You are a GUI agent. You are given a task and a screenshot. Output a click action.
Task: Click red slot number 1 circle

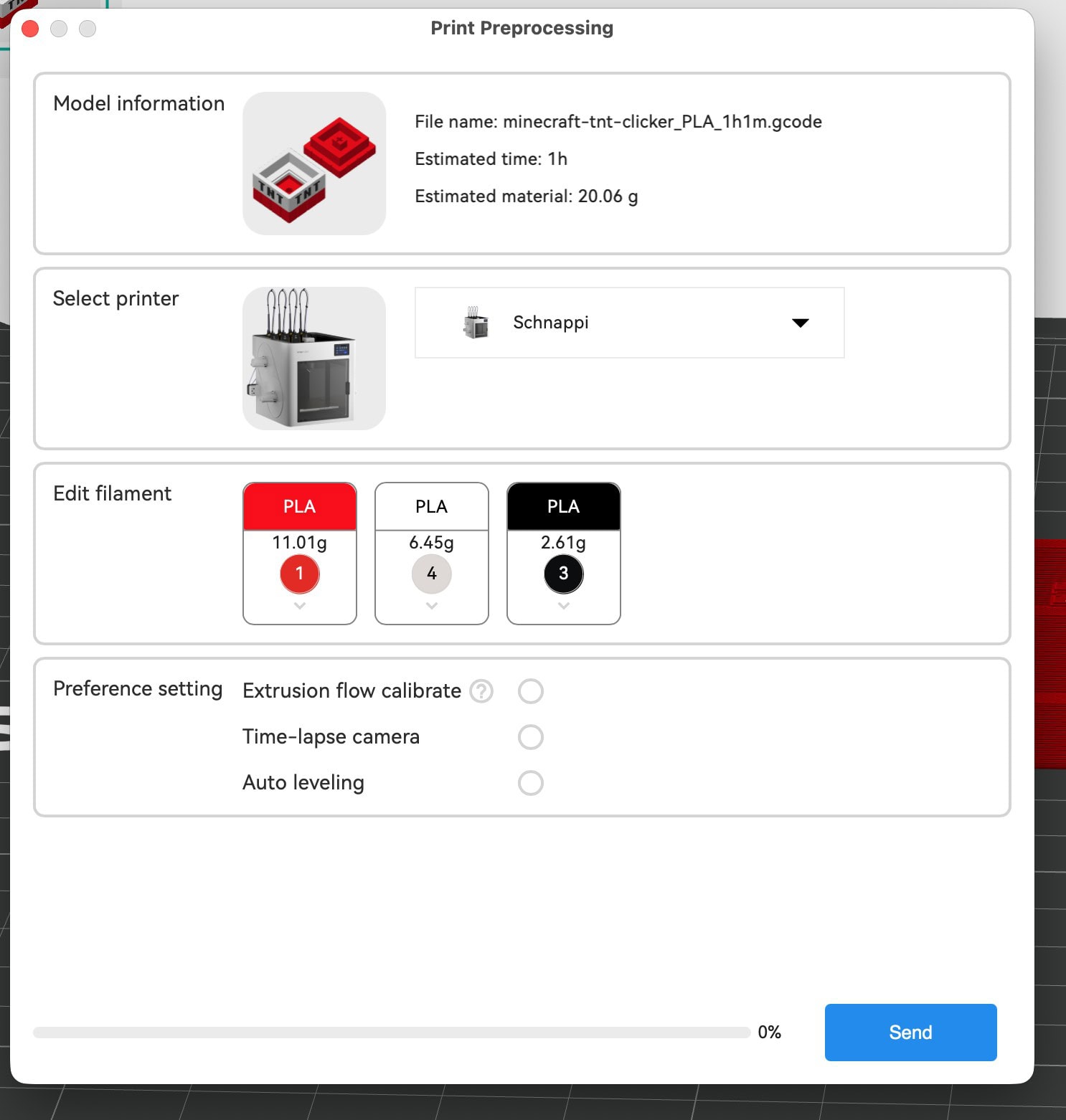pos(300,574)
